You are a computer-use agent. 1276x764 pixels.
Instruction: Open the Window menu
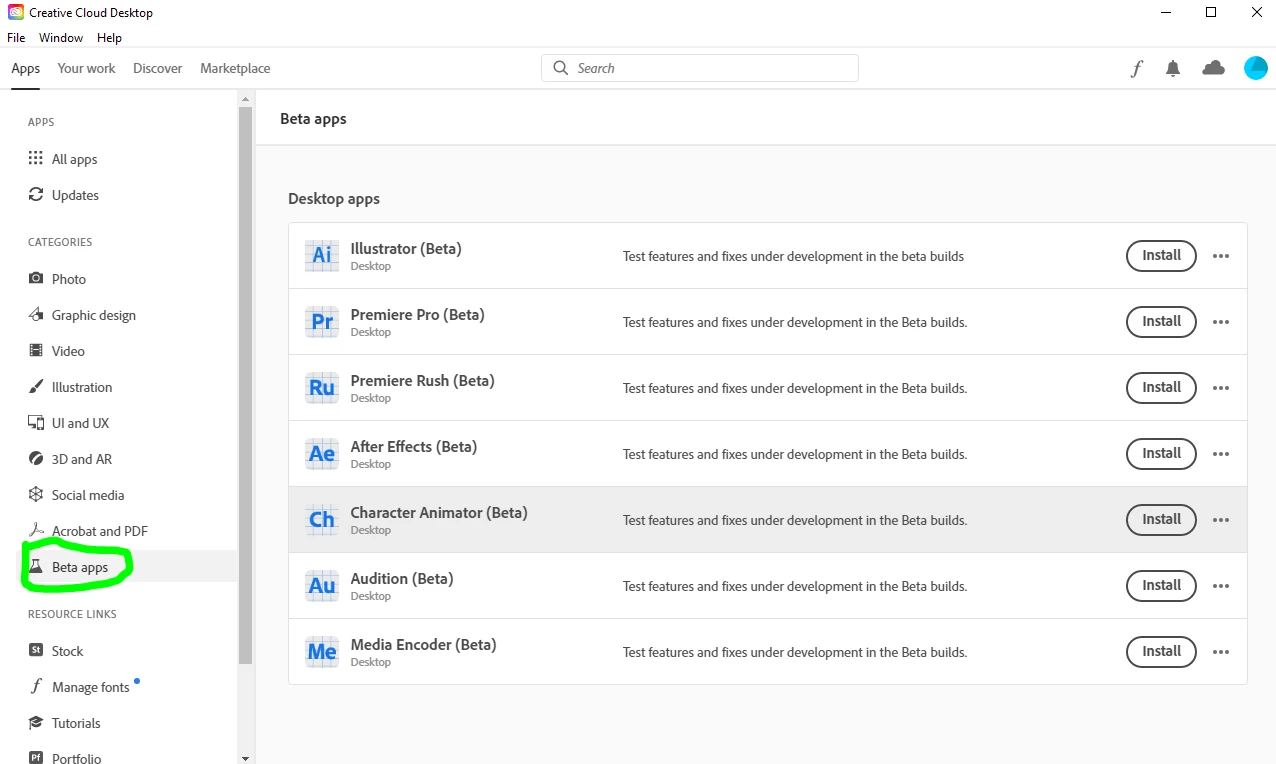61,38
